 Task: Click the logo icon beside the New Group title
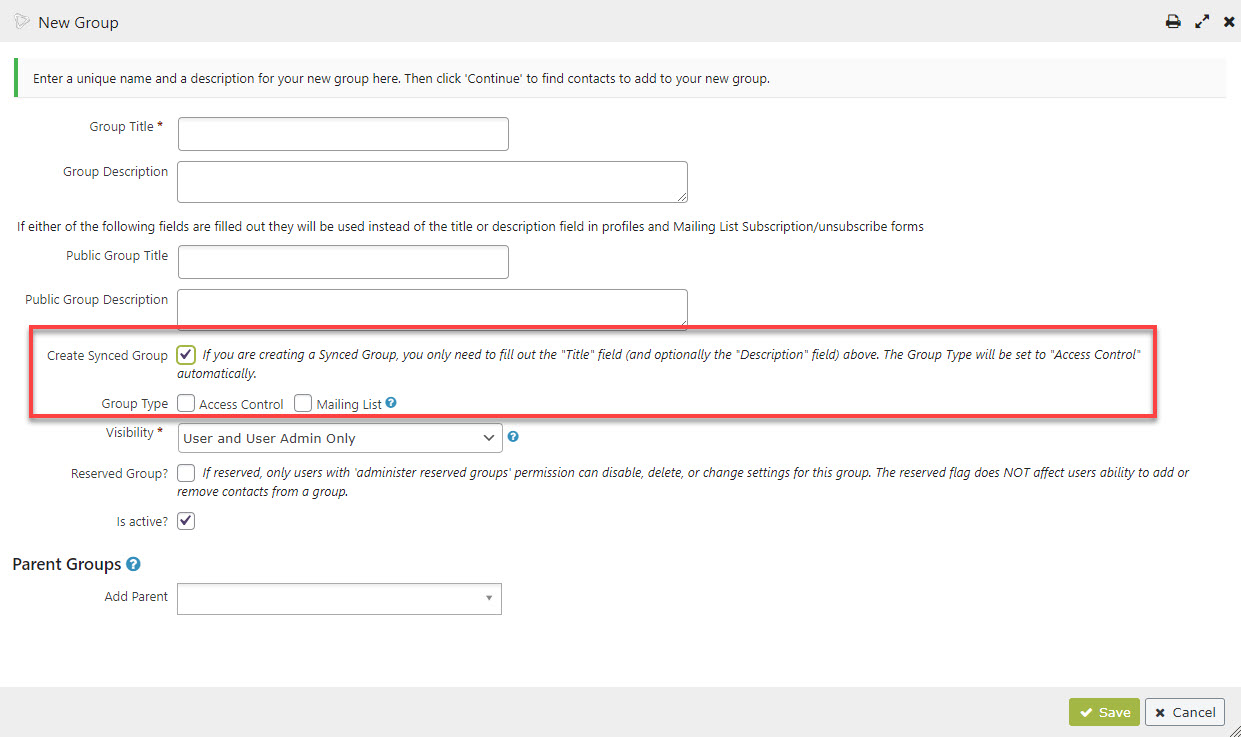[x=21, y=21]
